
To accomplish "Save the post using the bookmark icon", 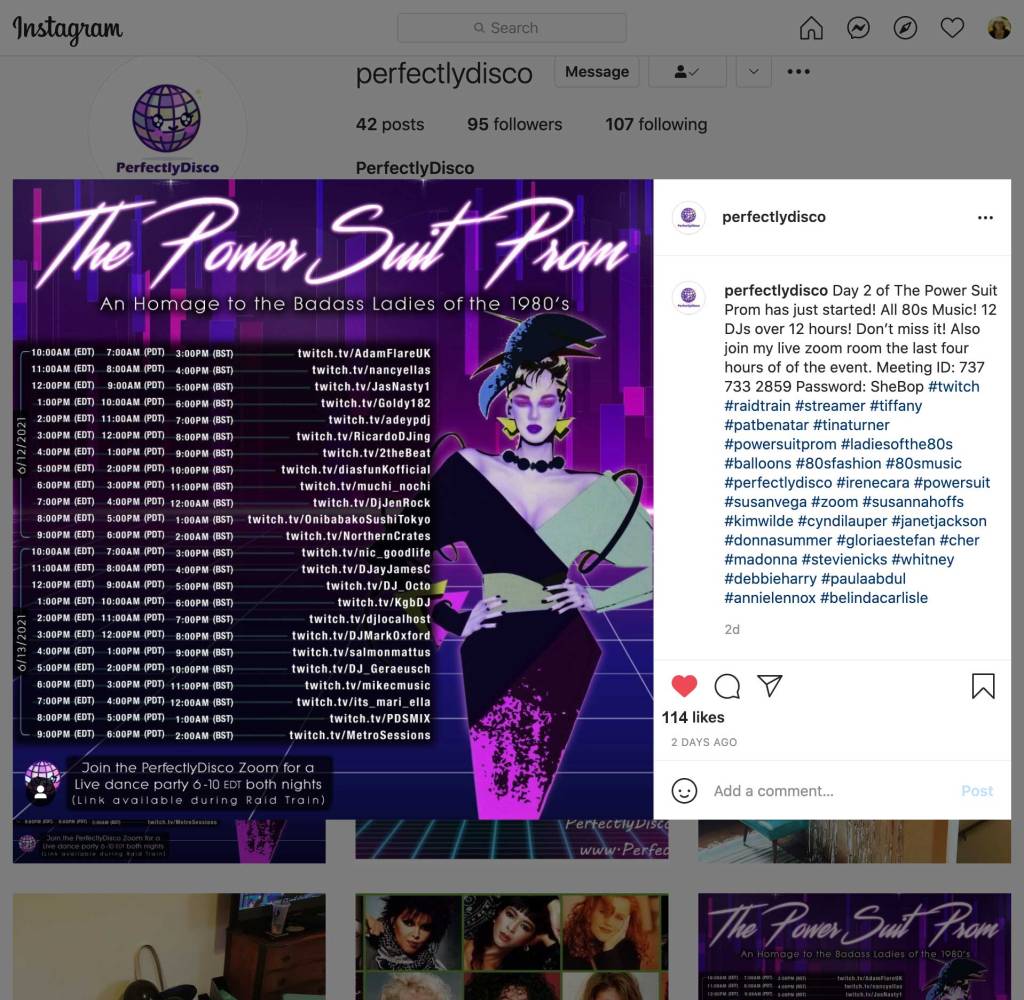I will (x=983, y=686).
